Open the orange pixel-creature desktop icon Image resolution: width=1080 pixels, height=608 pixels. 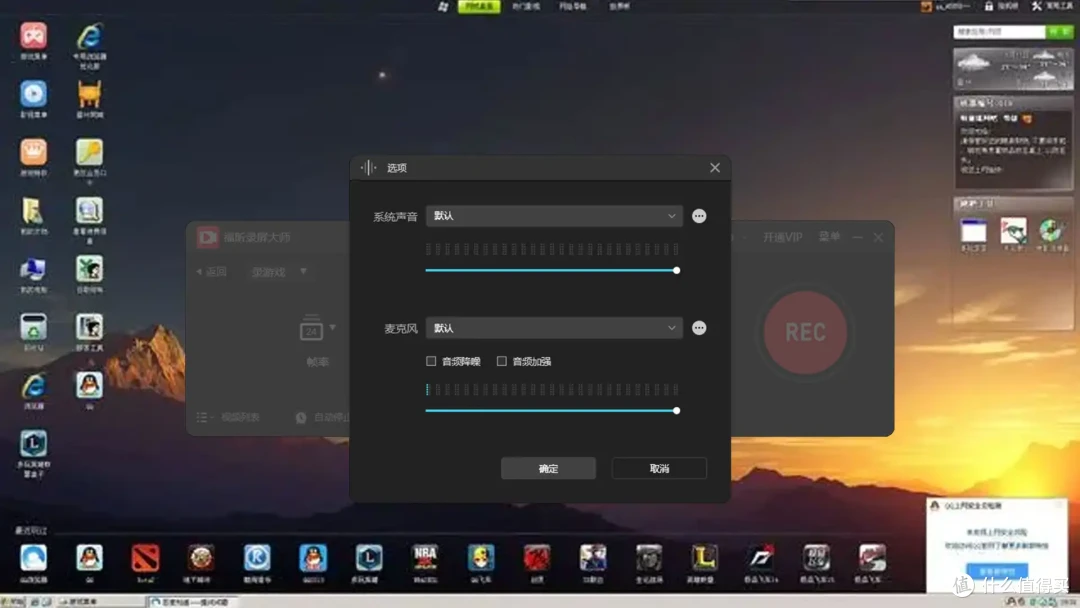pos(90,94)
